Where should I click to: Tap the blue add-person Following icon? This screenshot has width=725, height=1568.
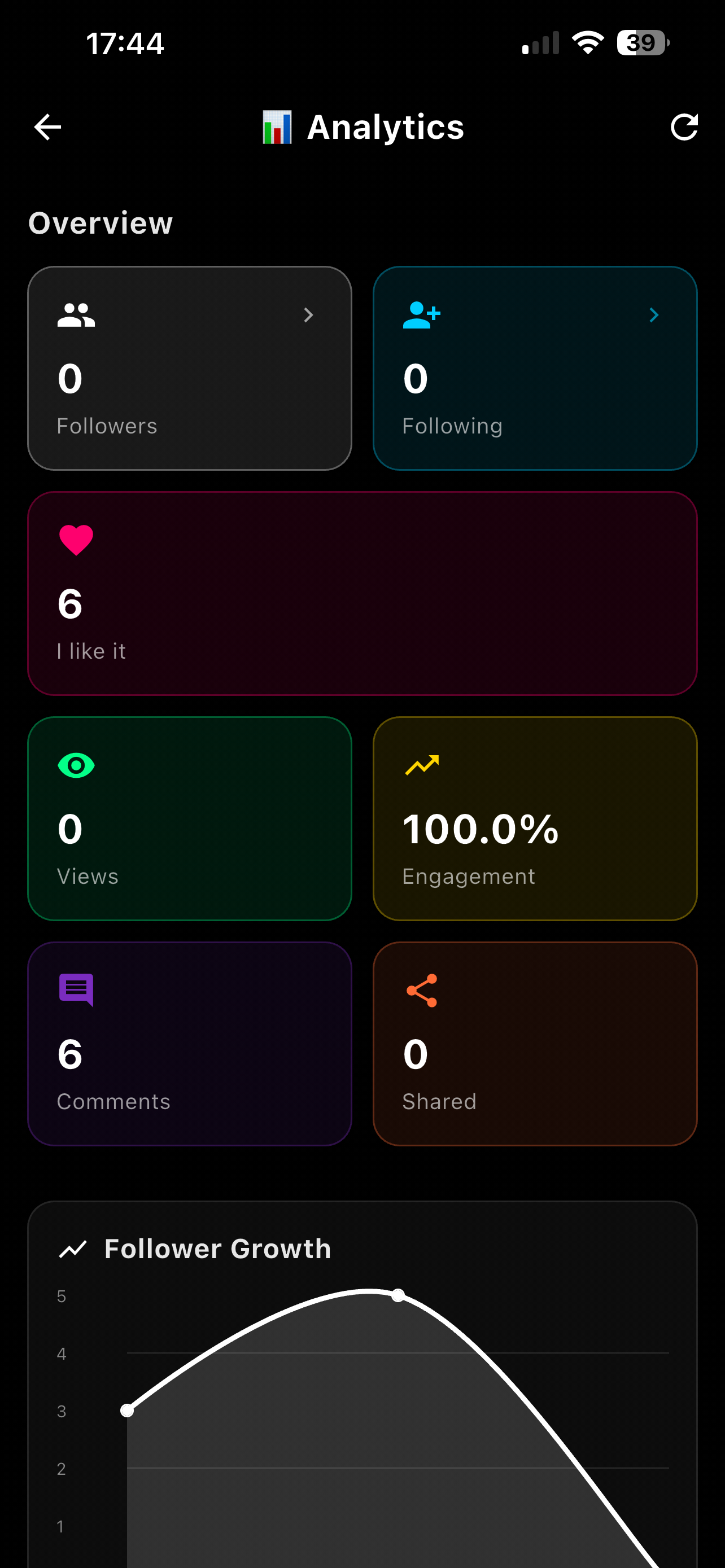point(422,315)
